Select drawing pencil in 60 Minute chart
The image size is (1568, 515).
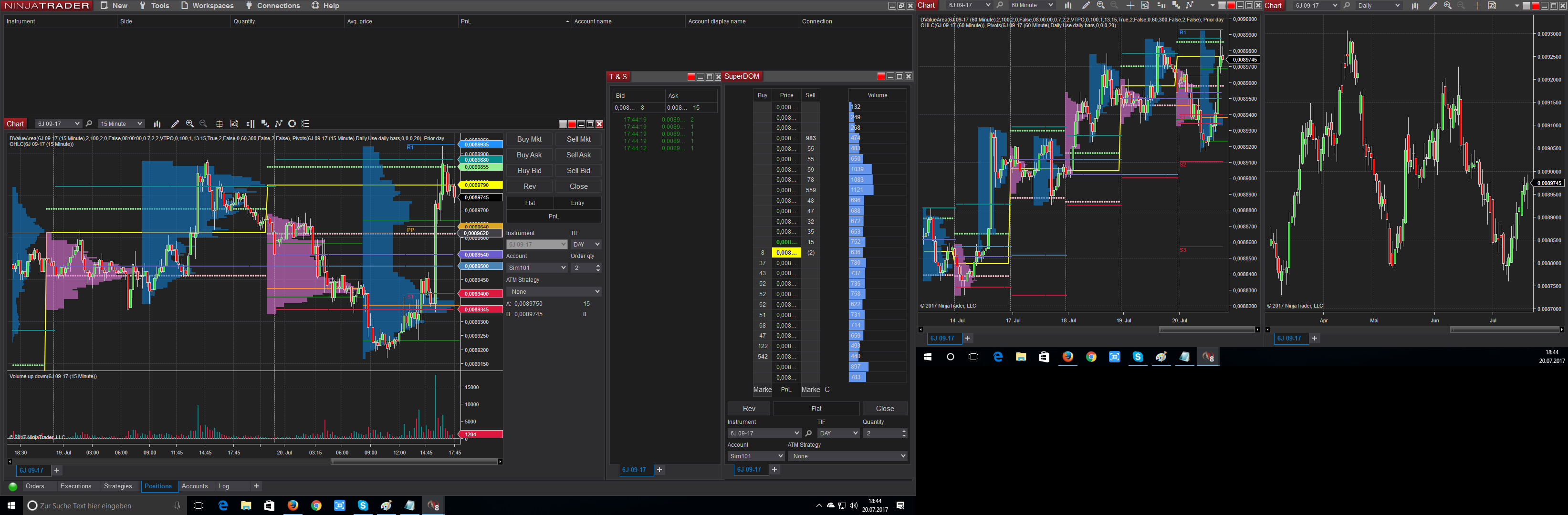[x=1086, y=5]
